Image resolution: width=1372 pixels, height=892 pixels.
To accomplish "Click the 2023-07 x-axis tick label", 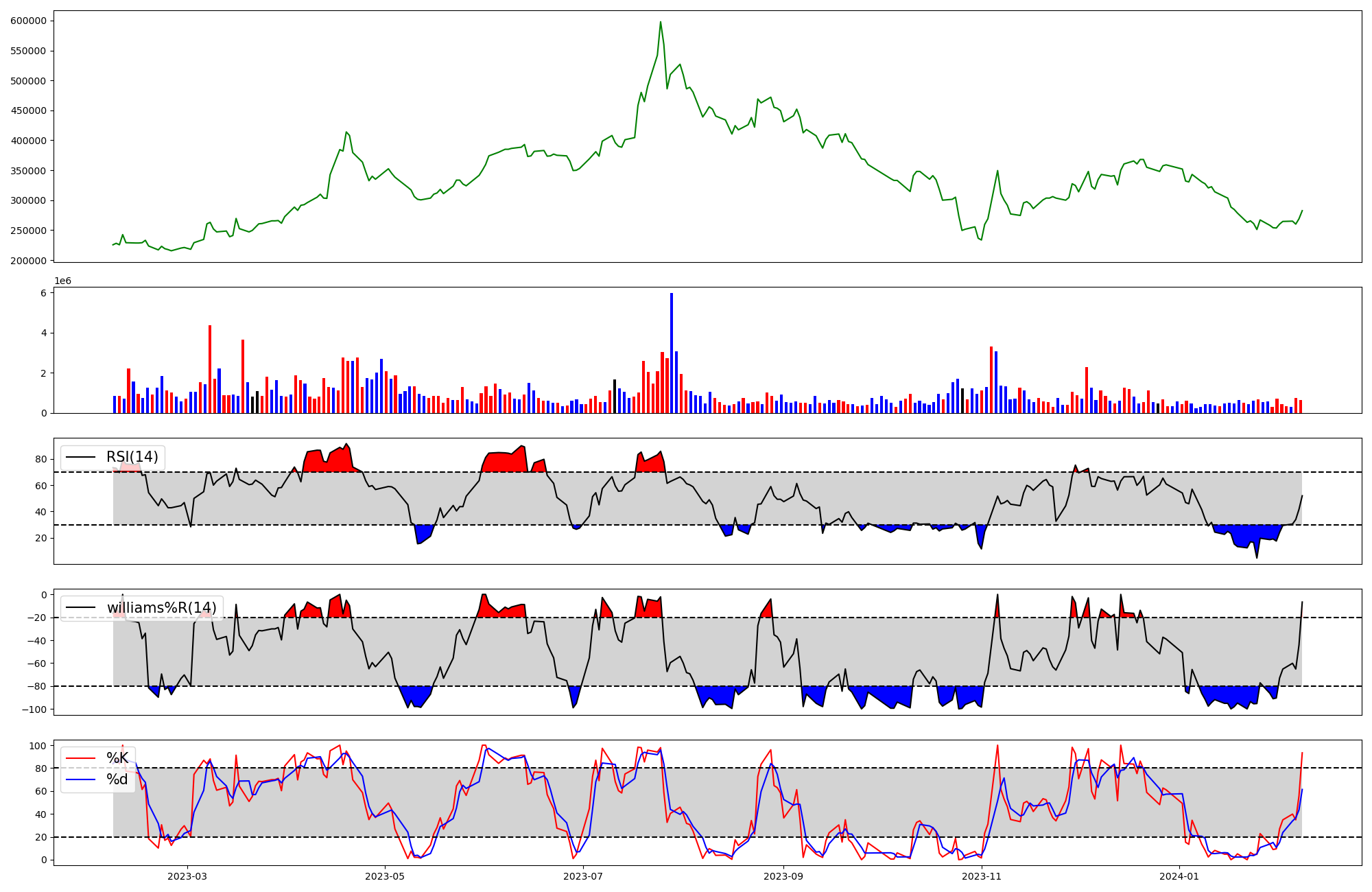I will click(x=583, y=876).
